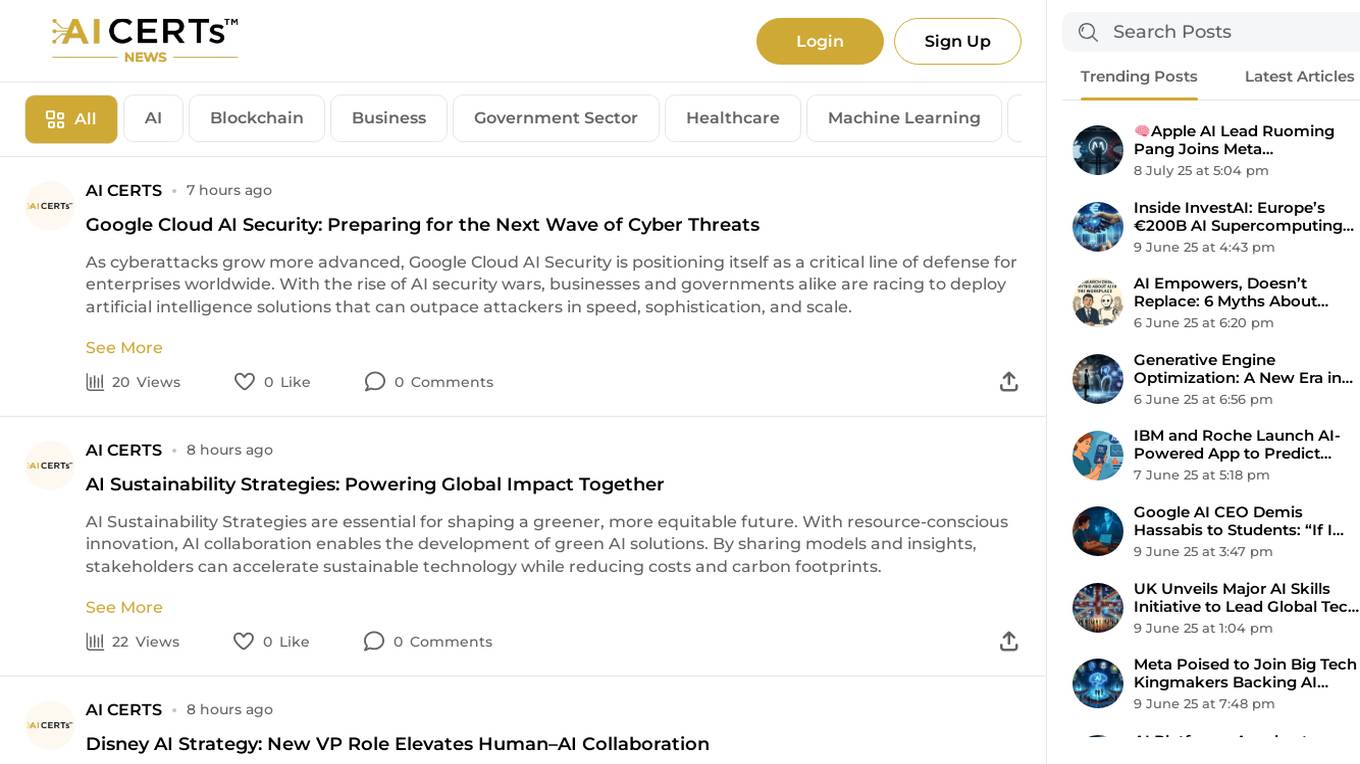Open Inside InvestAI Europe's €200B headline

coord(1244,217)
